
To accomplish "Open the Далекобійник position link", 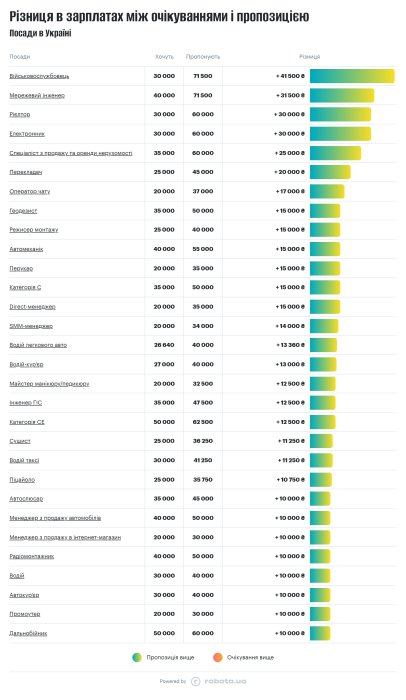I will 28,633.
